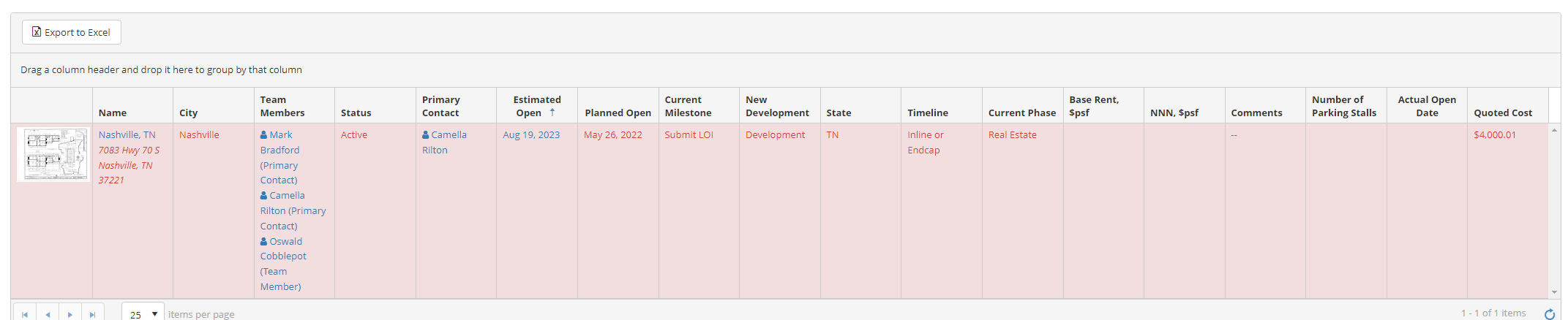1568x320 pixels.
Task: Click the refresh grid icon
Action: click(1550, 314)
